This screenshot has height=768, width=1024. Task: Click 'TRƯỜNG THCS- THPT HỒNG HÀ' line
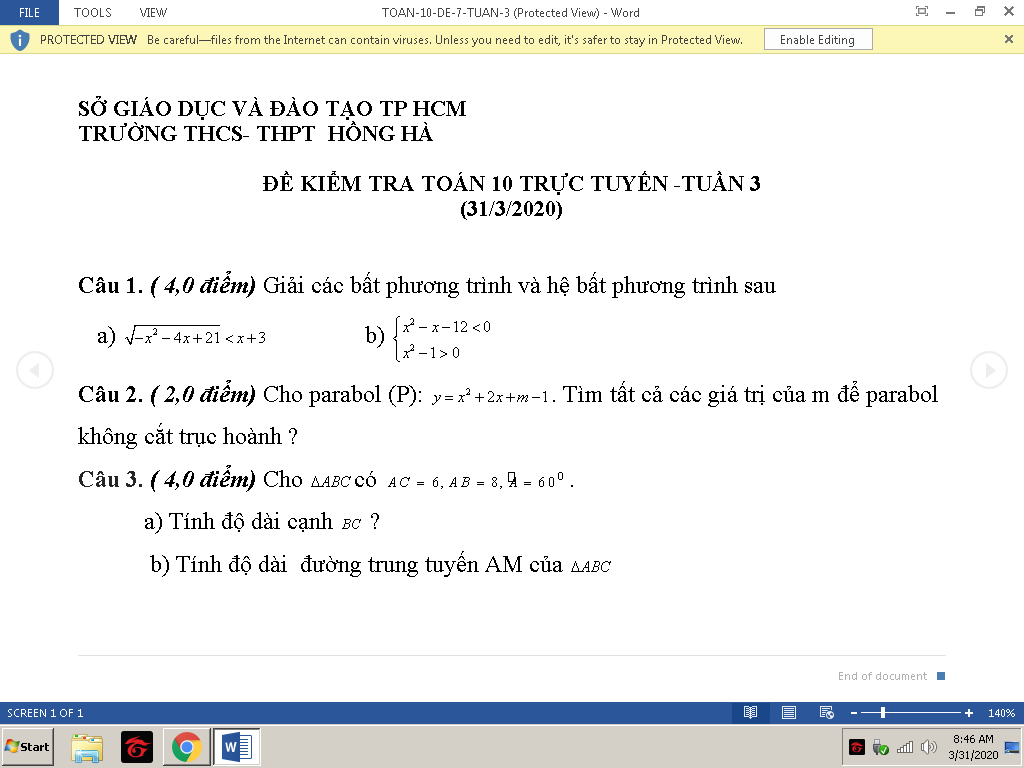(x=256, y=133)
